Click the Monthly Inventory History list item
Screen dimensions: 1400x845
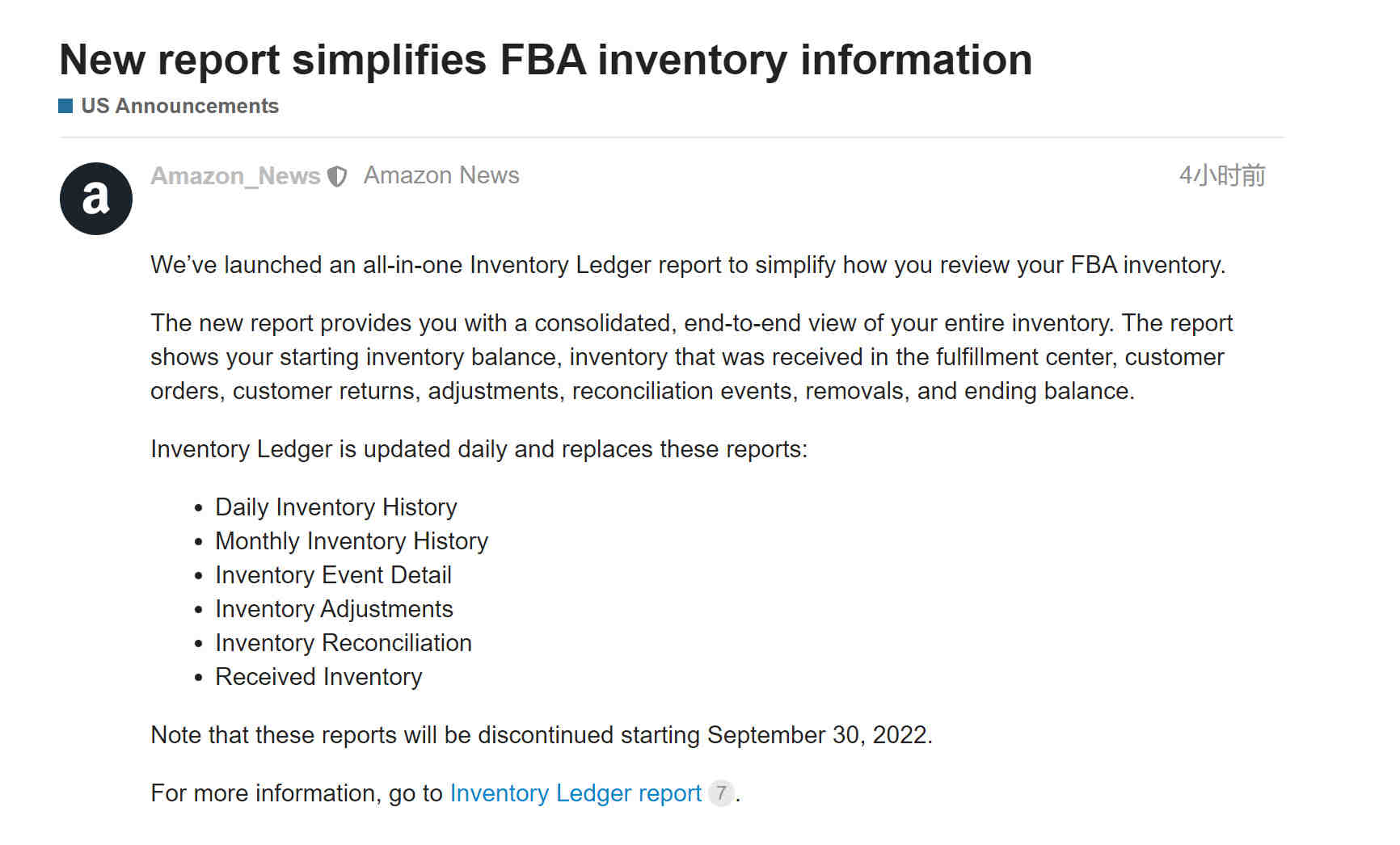[352, 541]
